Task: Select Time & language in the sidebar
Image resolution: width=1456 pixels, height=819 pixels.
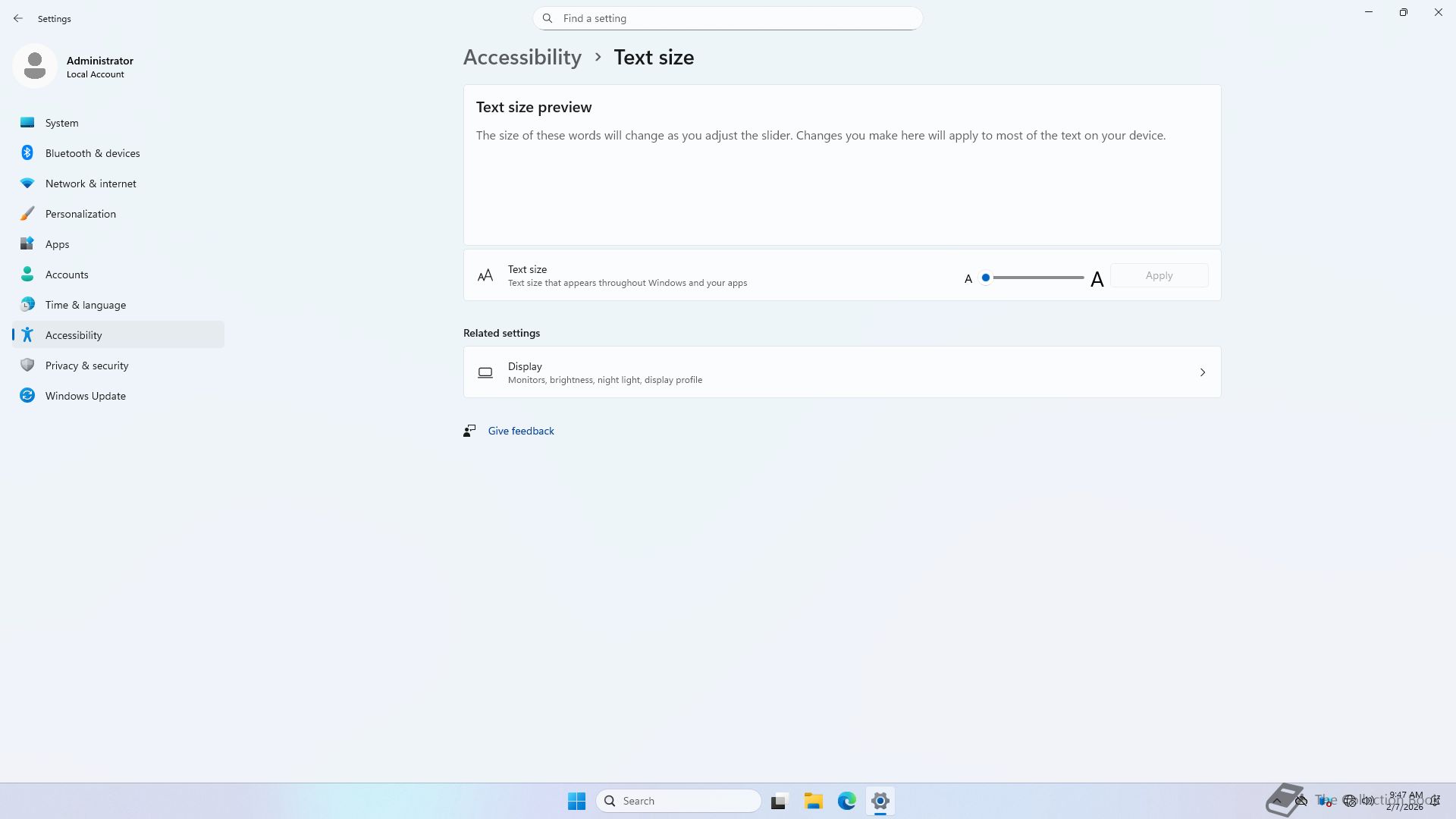Action: (85, 305)
